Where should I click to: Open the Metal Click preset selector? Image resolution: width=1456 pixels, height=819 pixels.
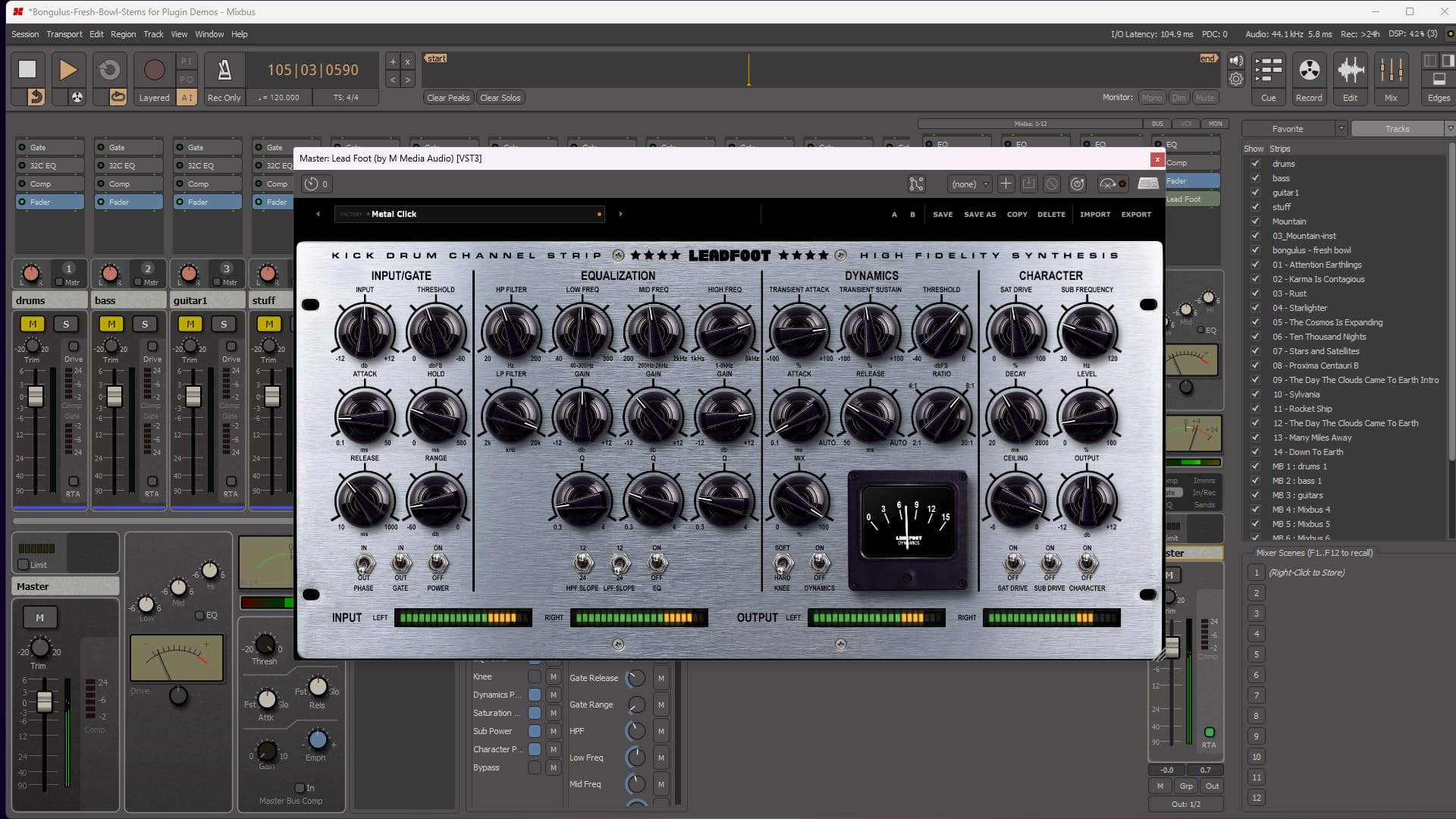click(x=470, y=214)
